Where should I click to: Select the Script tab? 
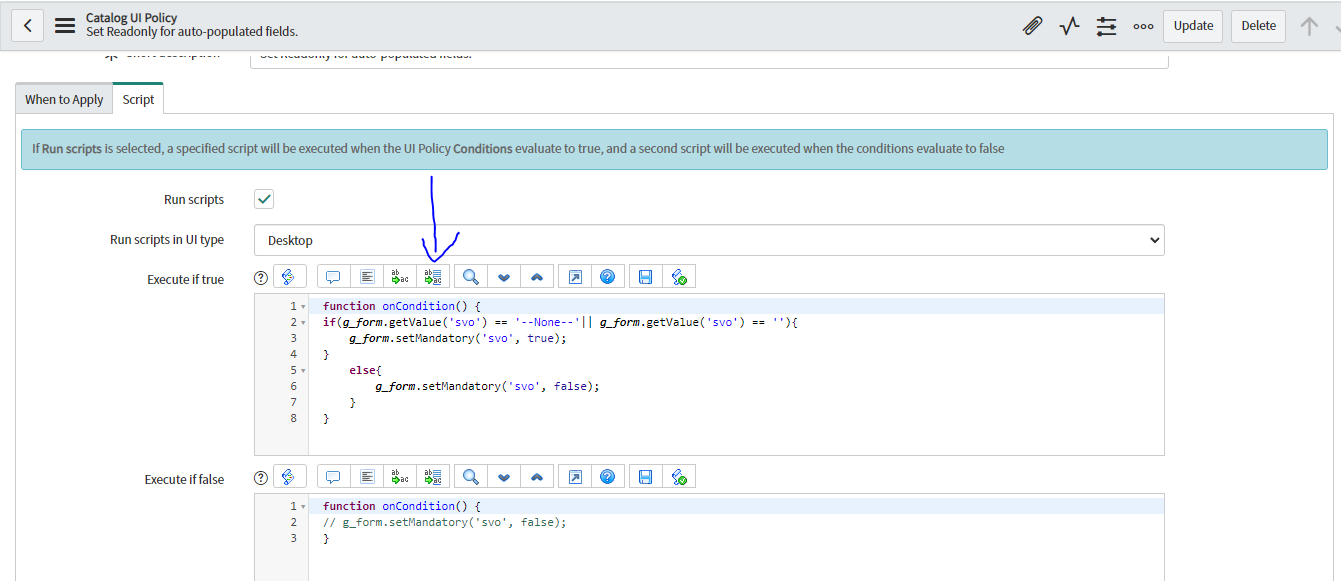pyautogui.click(x=138, y=99)
